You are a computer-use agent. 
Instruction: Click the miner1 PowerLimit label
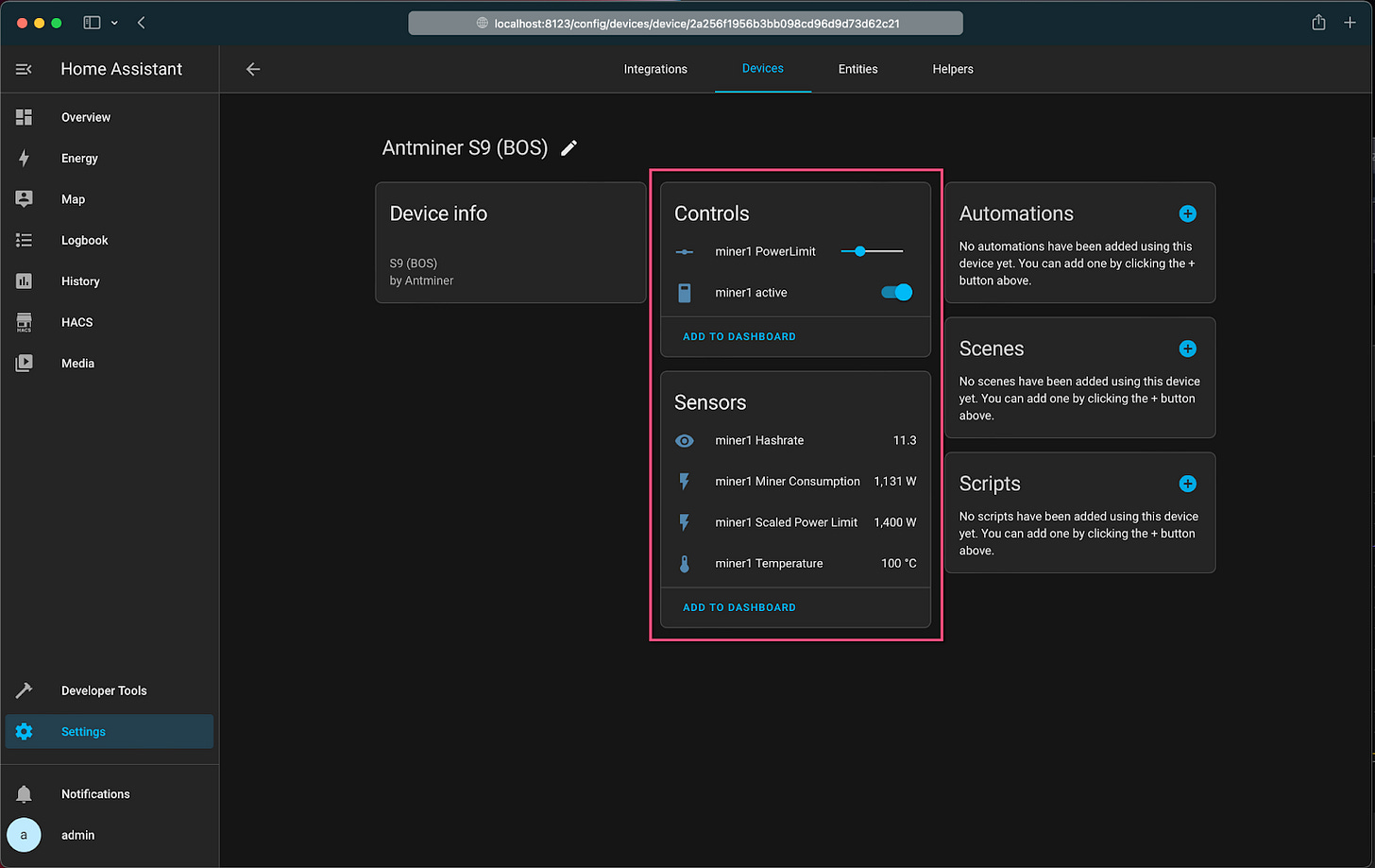pos(765,251)
